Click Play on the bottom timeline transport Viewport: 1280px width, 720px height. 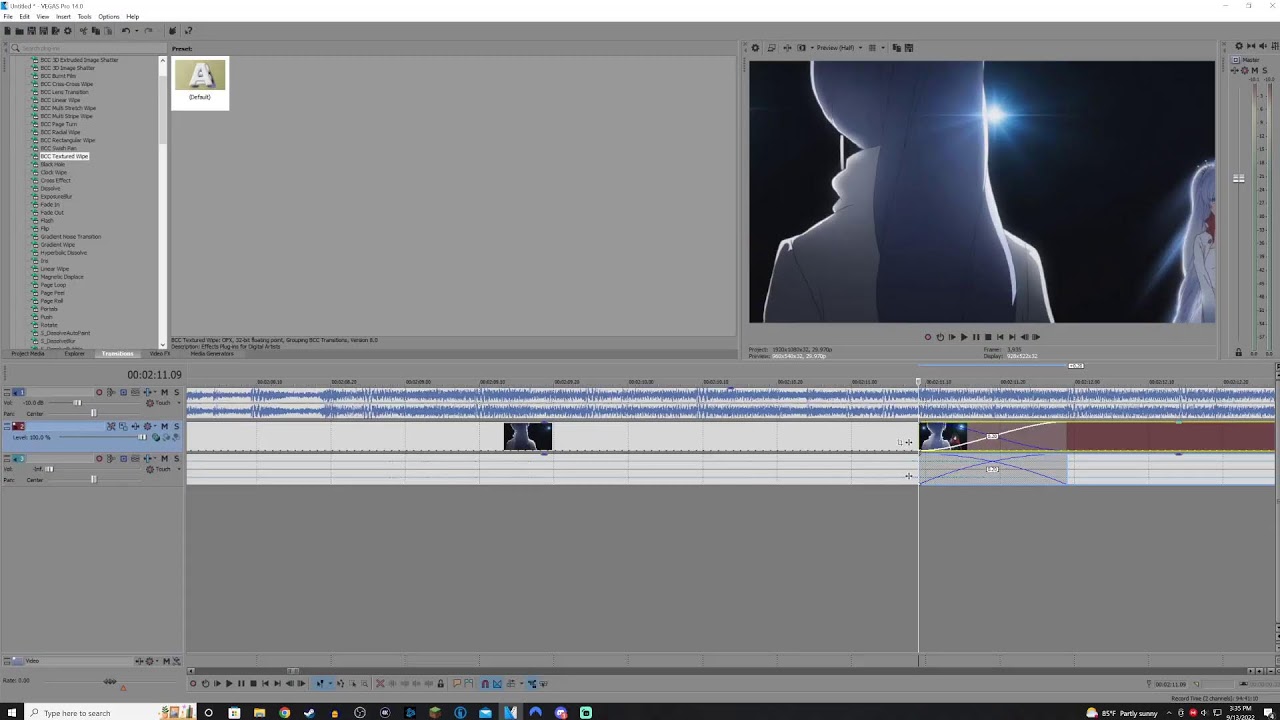(x=229, y=683)
